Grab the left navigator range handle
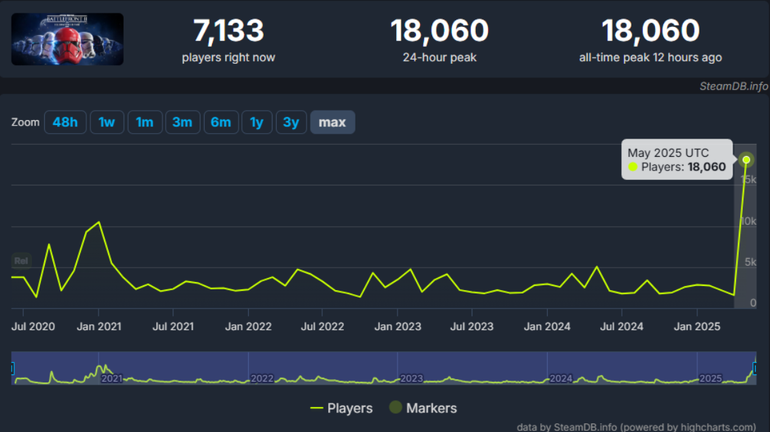 point(13,368)
